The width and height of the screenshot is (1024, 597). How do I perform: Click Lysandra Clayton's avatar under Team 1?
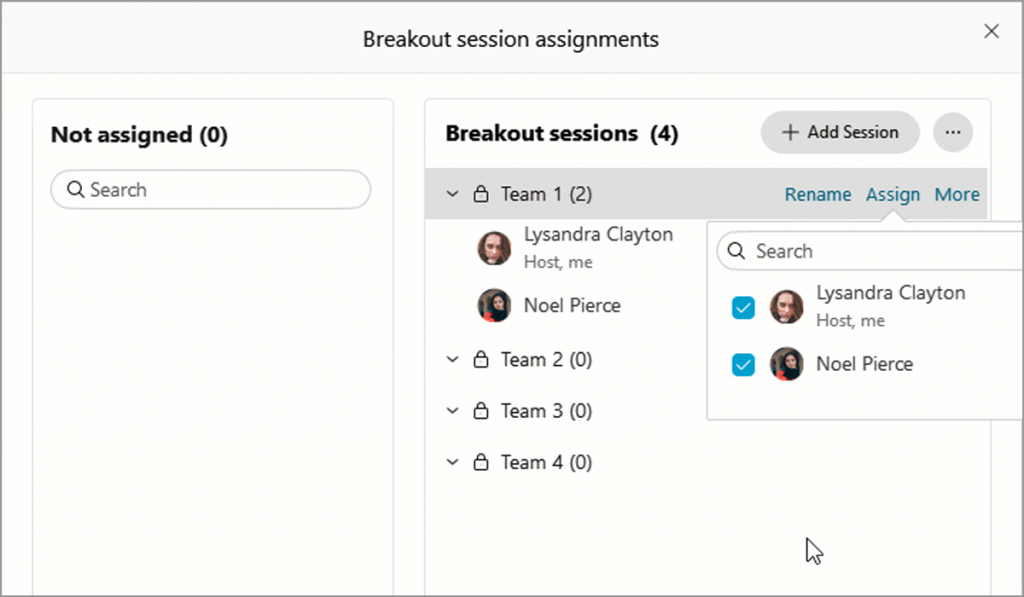[493, 247]
